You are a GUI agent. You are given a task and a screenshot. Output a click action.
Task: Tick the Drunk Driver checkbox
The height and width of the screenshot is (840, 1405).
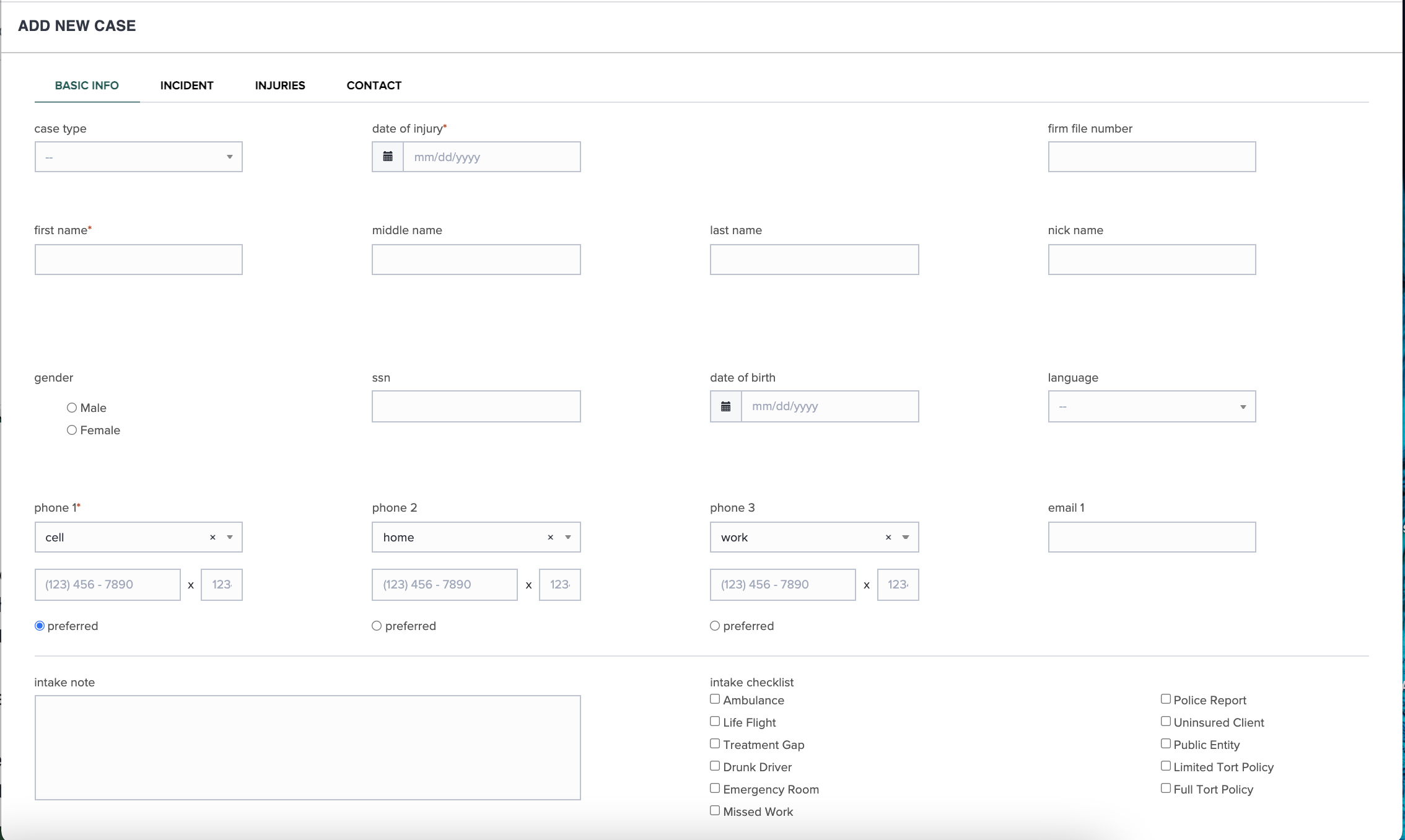[x=715, y=766]
